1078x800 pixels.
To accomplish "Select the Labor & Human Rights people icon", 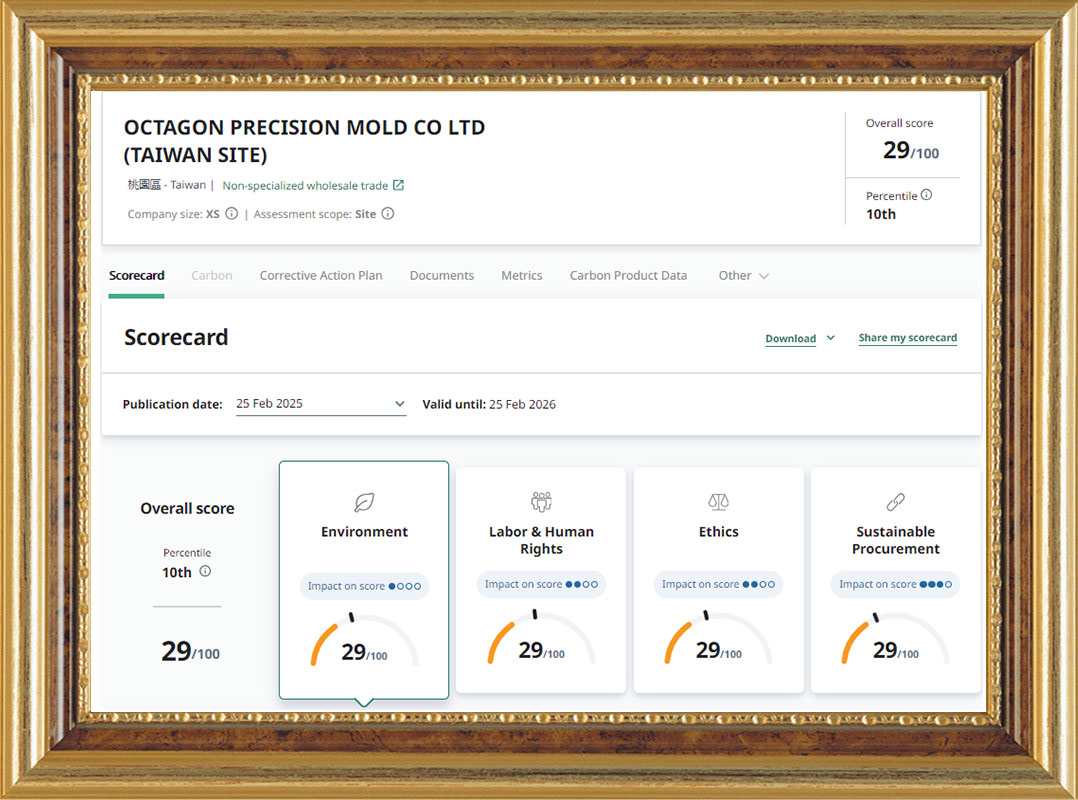I will click(541, 502).
